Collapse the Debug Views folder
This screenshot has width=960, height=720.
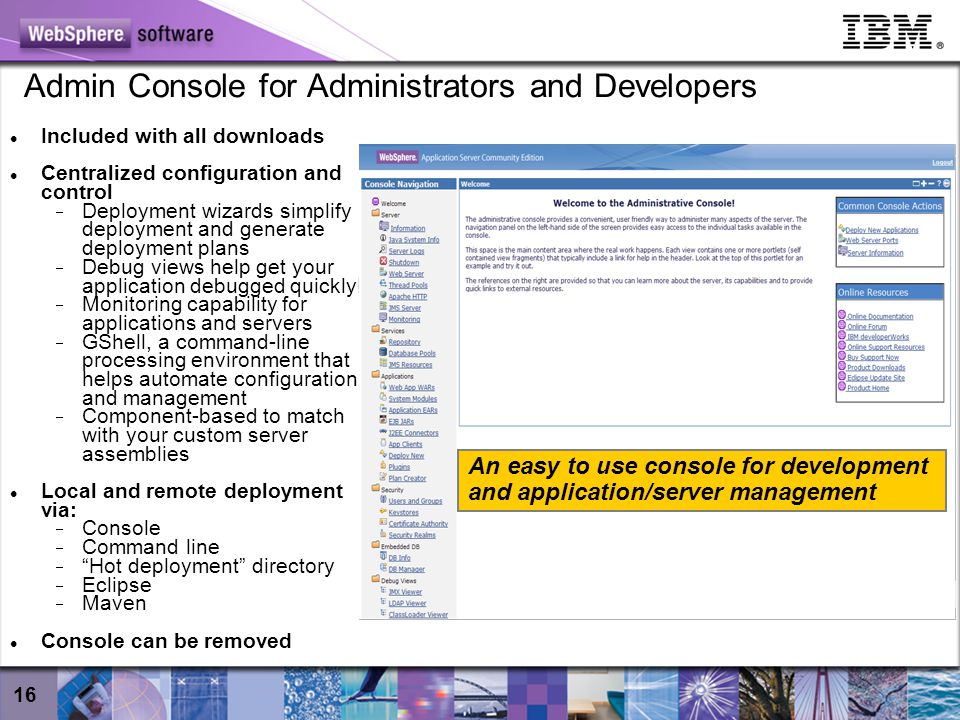(375, 579)
